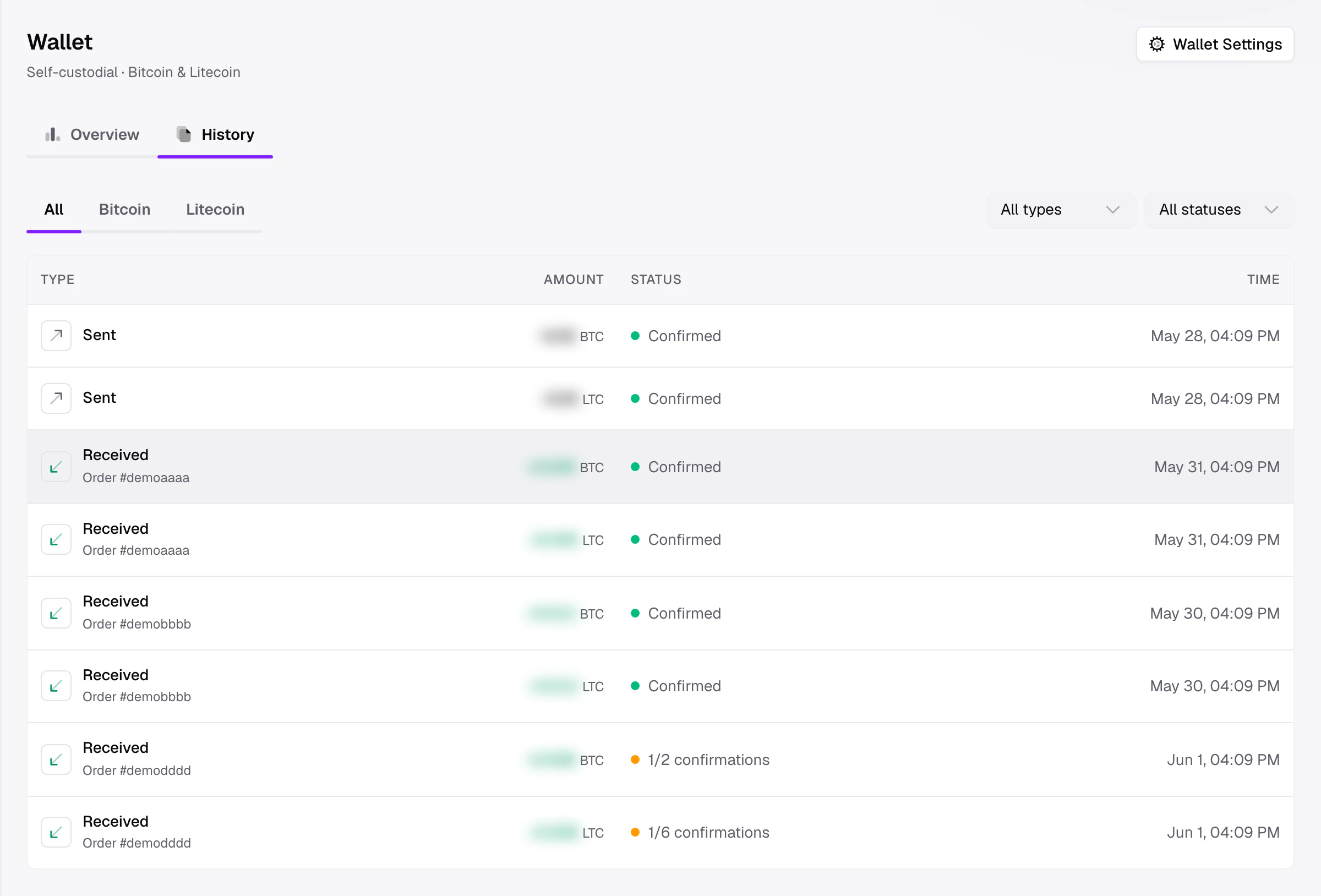
Task: Open the Sent LTC transaction label
Action: point(100,398)
